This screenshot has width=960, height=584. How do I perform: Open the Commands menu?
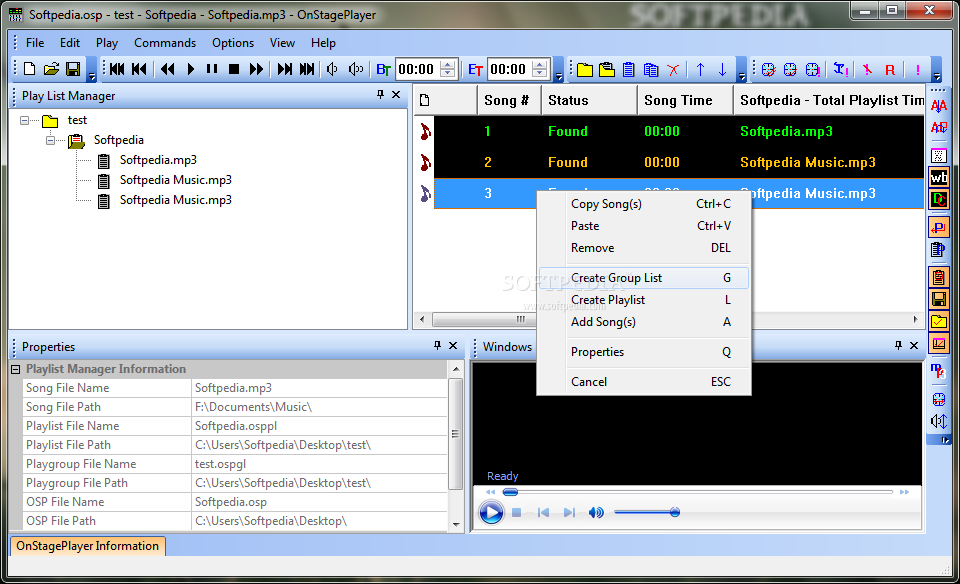pyautogui.click(x=165, y=43)
